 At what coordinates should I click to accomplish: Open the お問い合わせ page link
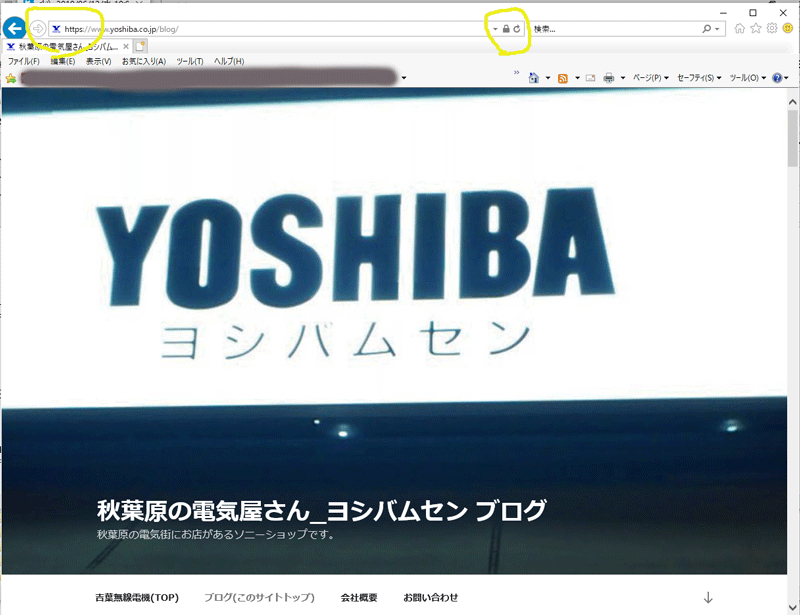[x=431, y=598]
